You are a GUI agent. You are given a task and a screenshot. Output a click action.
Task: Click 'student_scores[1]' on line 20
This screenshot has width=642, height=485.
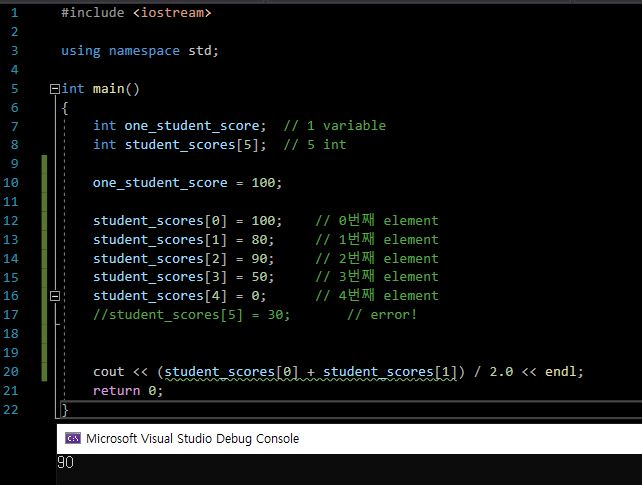click(x=390, y=372)
